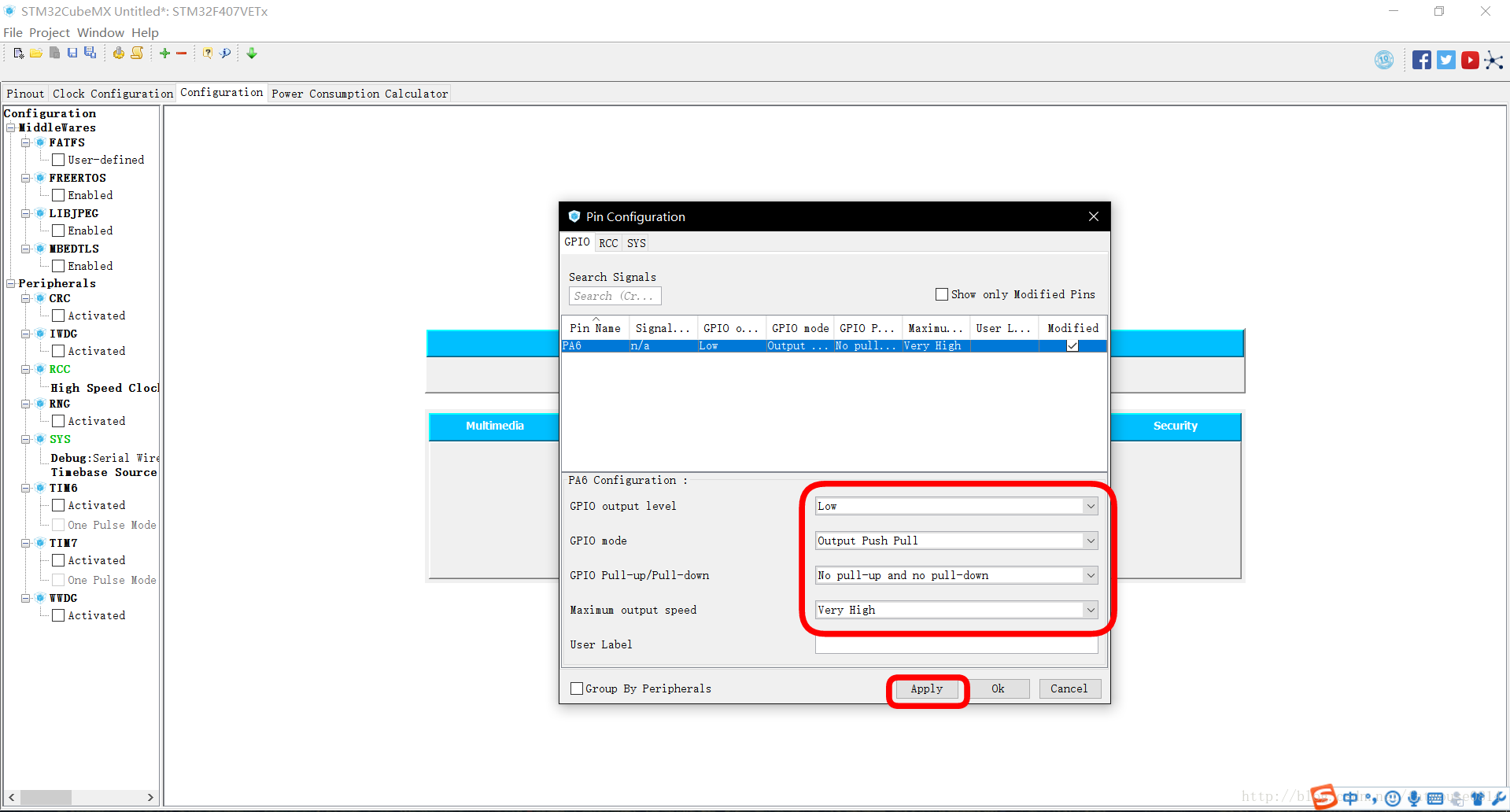Collapse the RCC tree node
Image resolution: width=1510 pixels, height=812 pixels.
coord(26,369)
